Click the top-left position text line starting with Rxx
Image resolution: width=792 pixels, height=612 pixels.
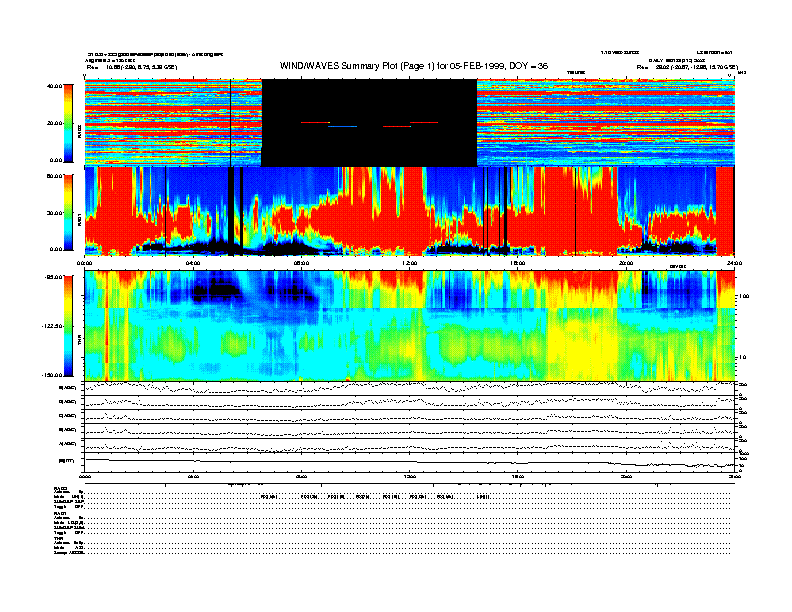click(132, 67)
